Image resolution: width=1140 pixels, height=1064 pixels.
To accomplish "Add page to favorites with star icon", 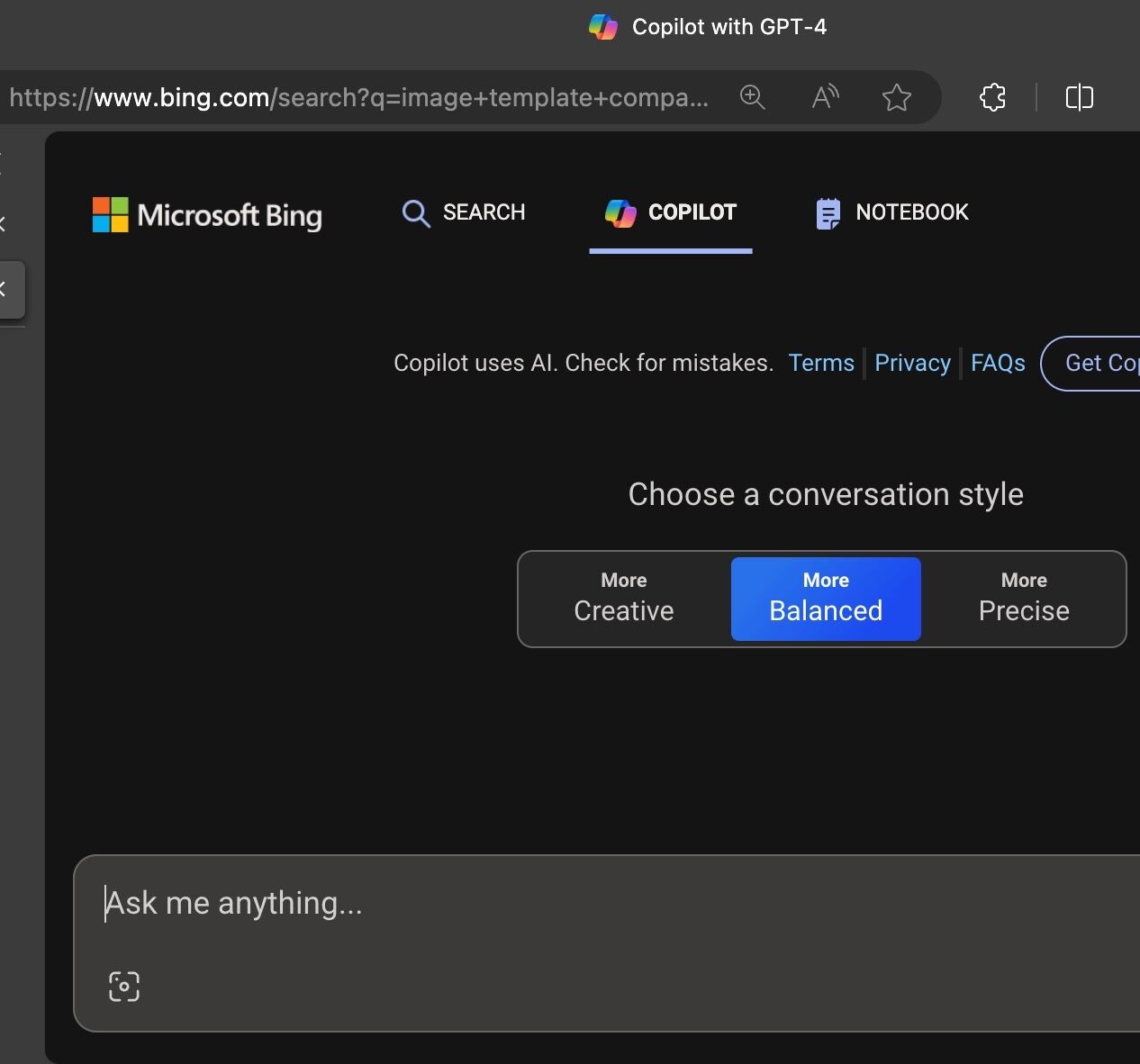I will click(x=896, y=97).
